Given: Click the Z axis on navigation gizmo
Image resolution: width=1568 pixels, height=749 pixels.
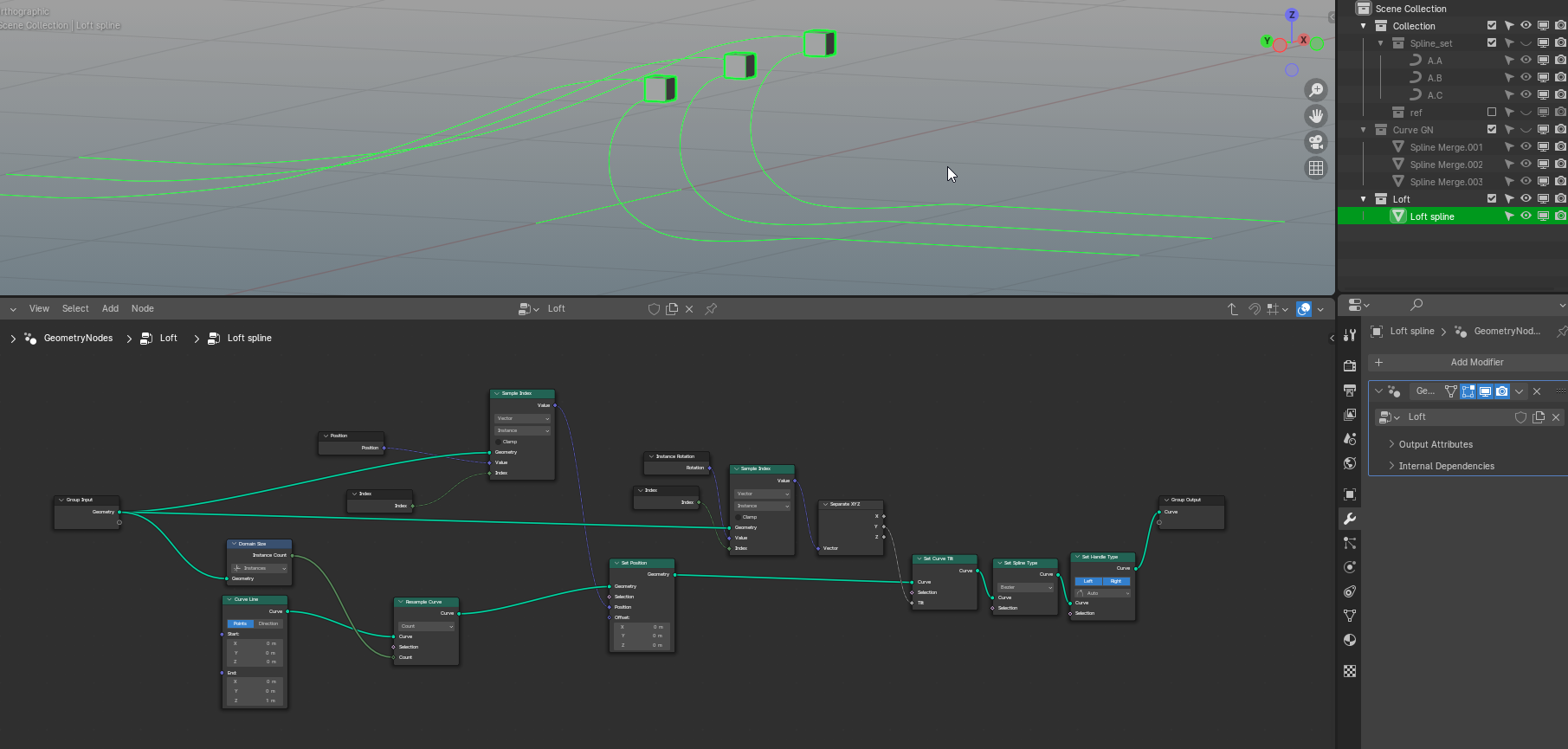Looking at the screenshot, I should point(1292,15).
